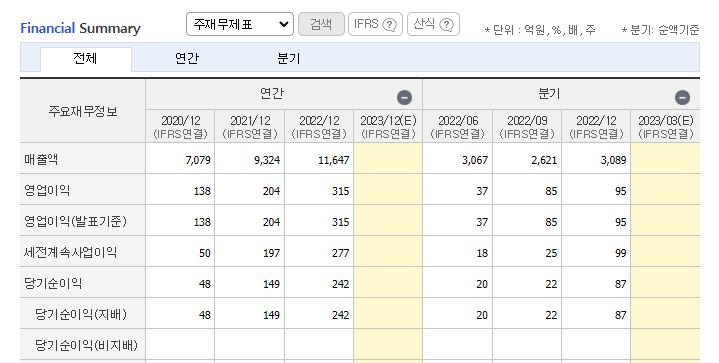Click 매출액 value 9,324

267,160
